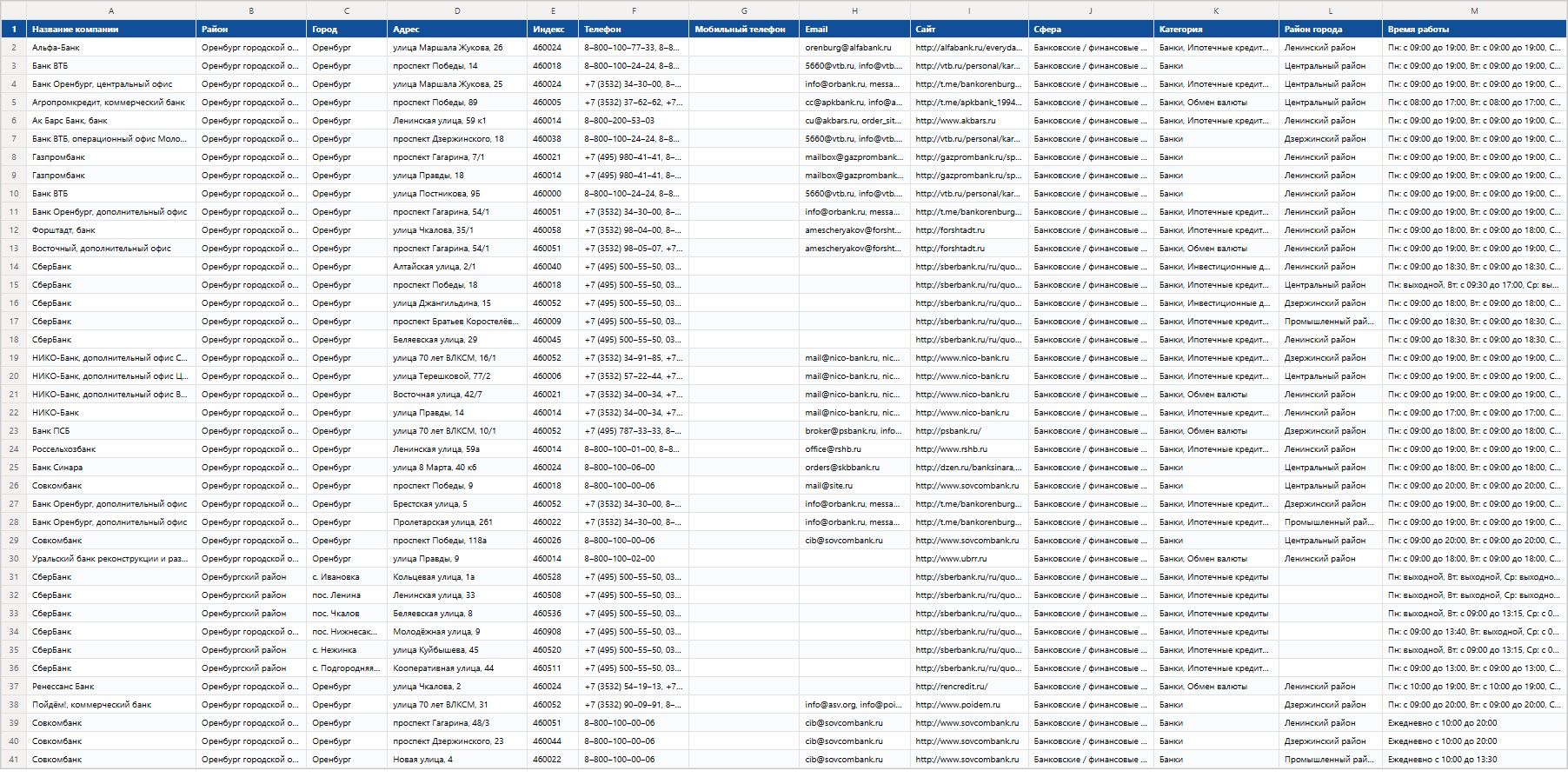This screenshot has height=784, width=1568.
Task: Click address "улица Терешковой, 77/2"
Action: point(457,376)
